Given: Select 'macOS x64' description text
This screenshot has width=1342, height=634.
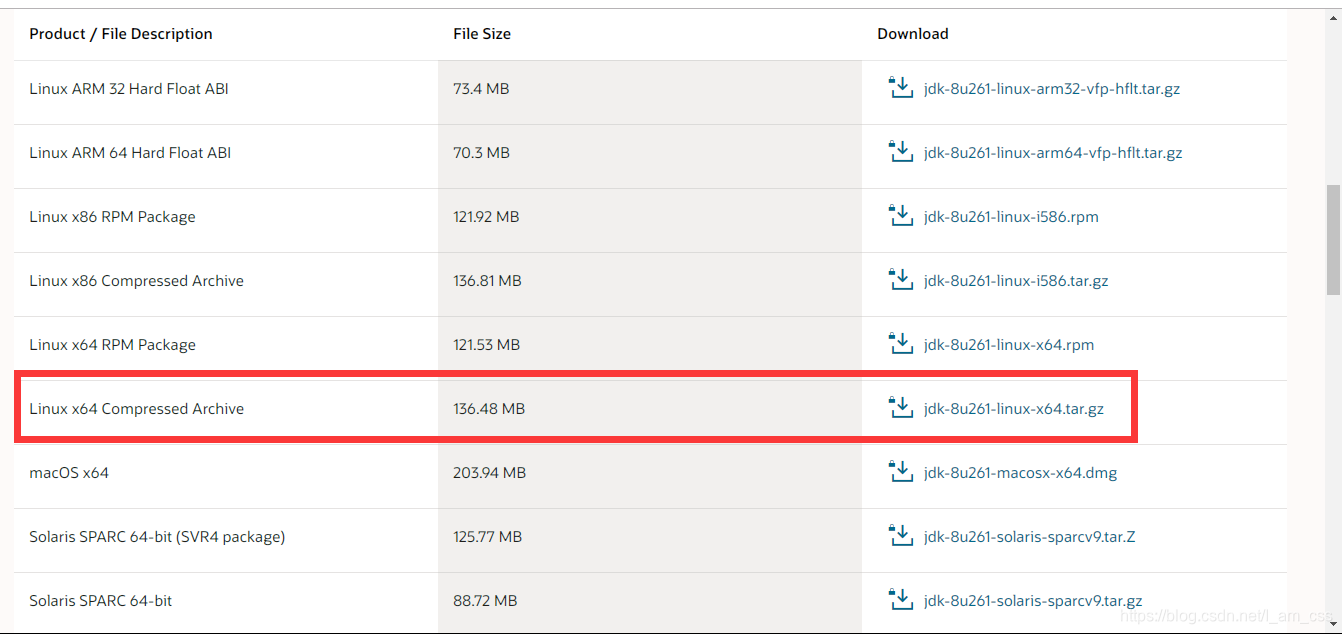Looking at the screenshot, I should 69,473.
